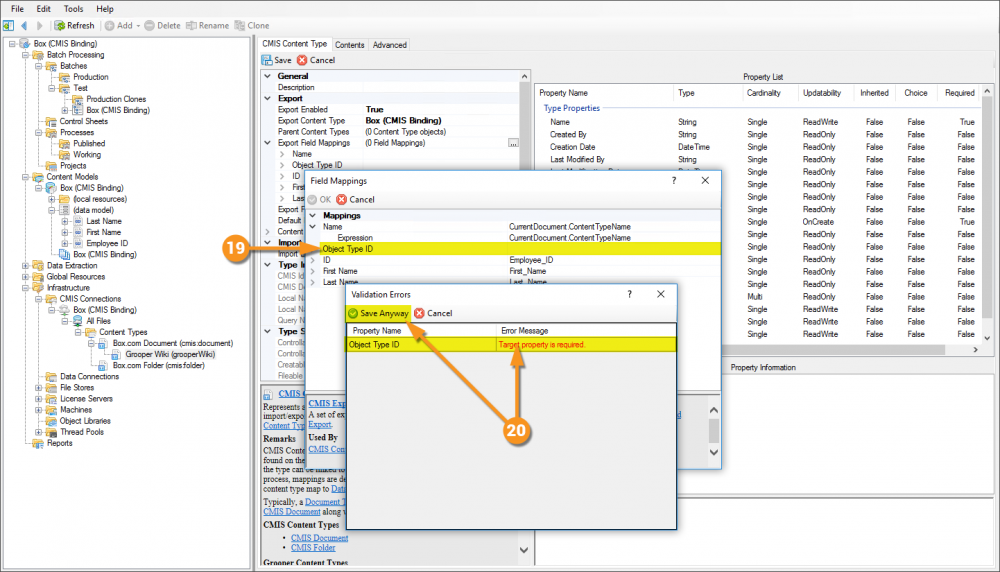Select Grooper Wiki (grooperWiki) content type
1000x572 pixels.
pyautogui.click(x=170, y=354)
